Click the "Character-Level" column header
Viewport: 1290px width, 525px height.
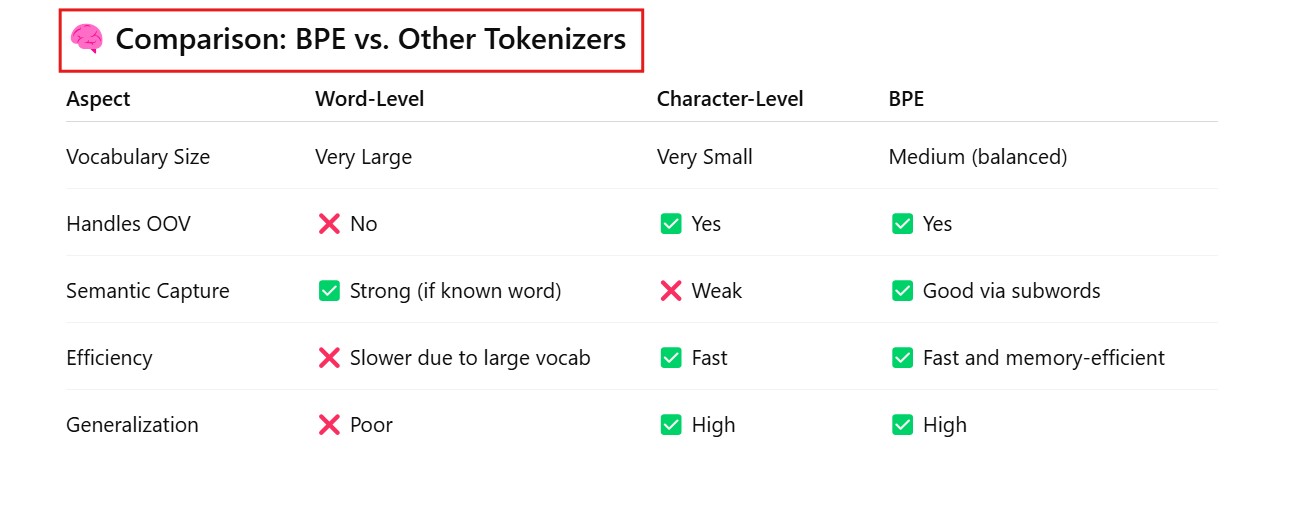[730, 99]
